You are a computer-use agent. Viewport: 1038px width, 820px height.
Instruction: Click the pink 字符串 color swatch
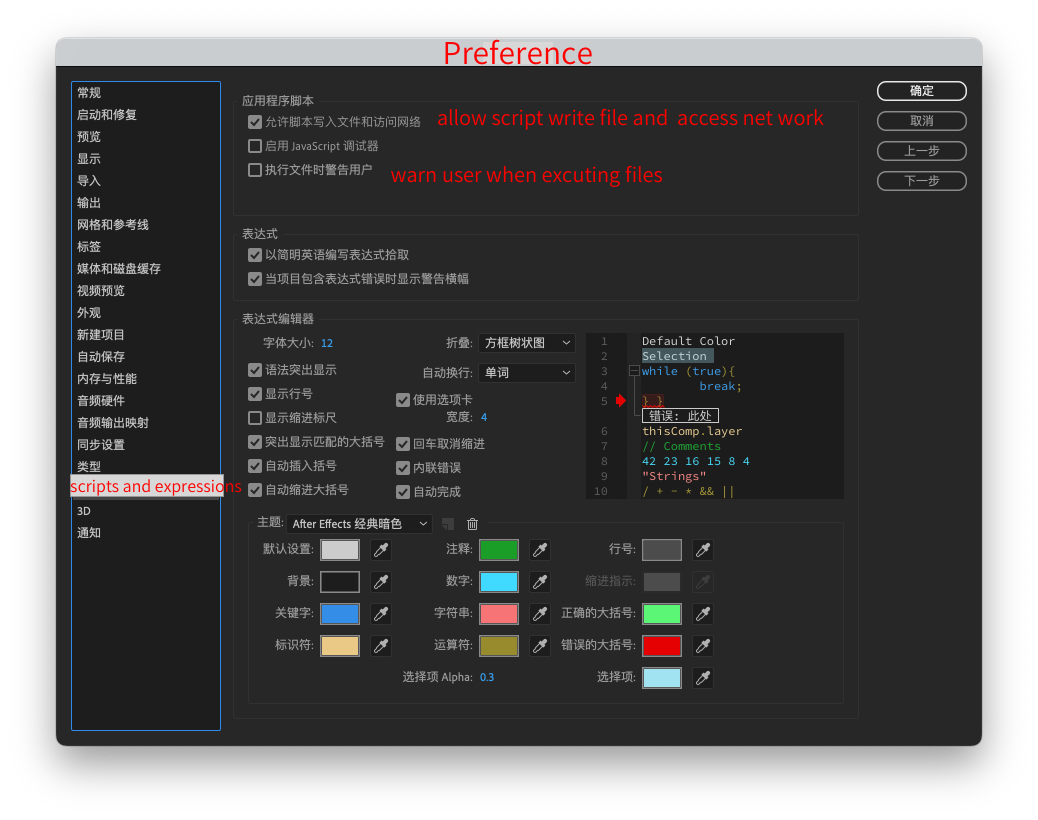click(499, 613)
